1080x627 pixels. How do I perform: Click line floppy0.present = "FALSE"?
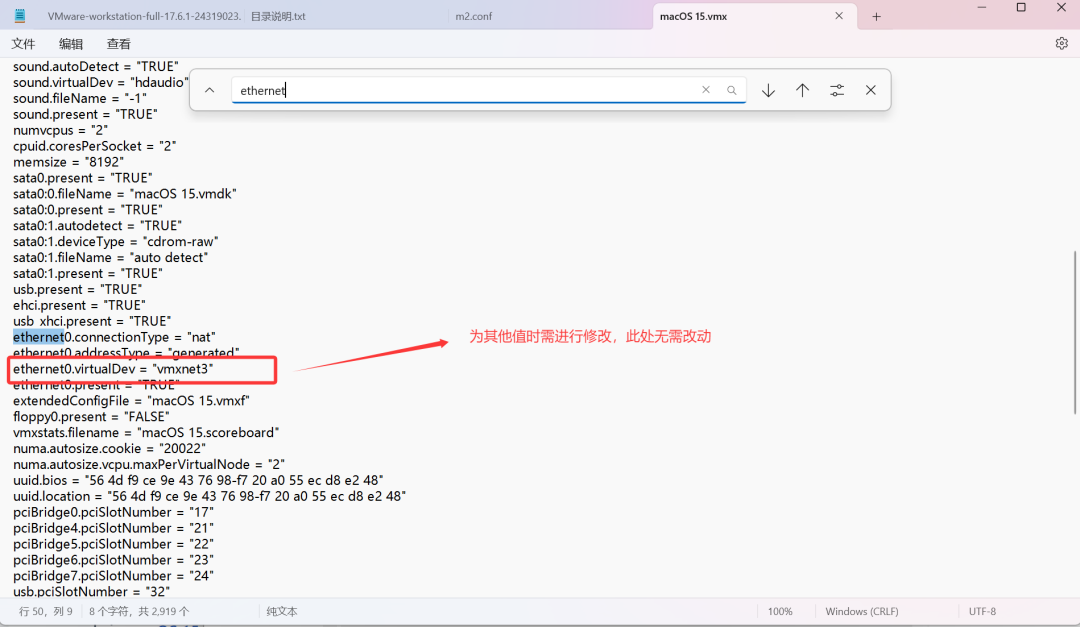(91, 417)
